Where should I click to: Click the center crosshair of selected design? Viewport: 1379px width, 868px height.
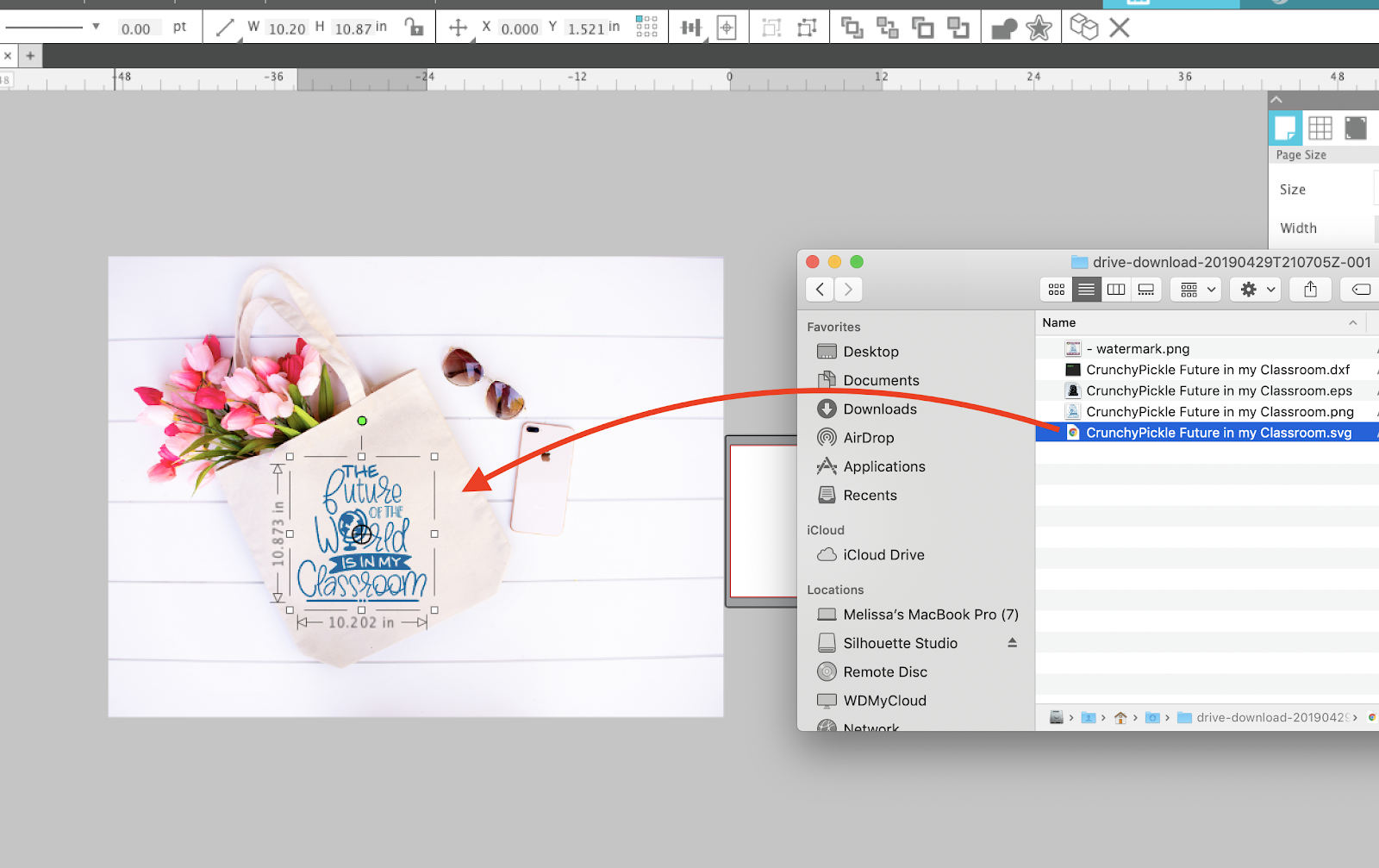(362, 534)
